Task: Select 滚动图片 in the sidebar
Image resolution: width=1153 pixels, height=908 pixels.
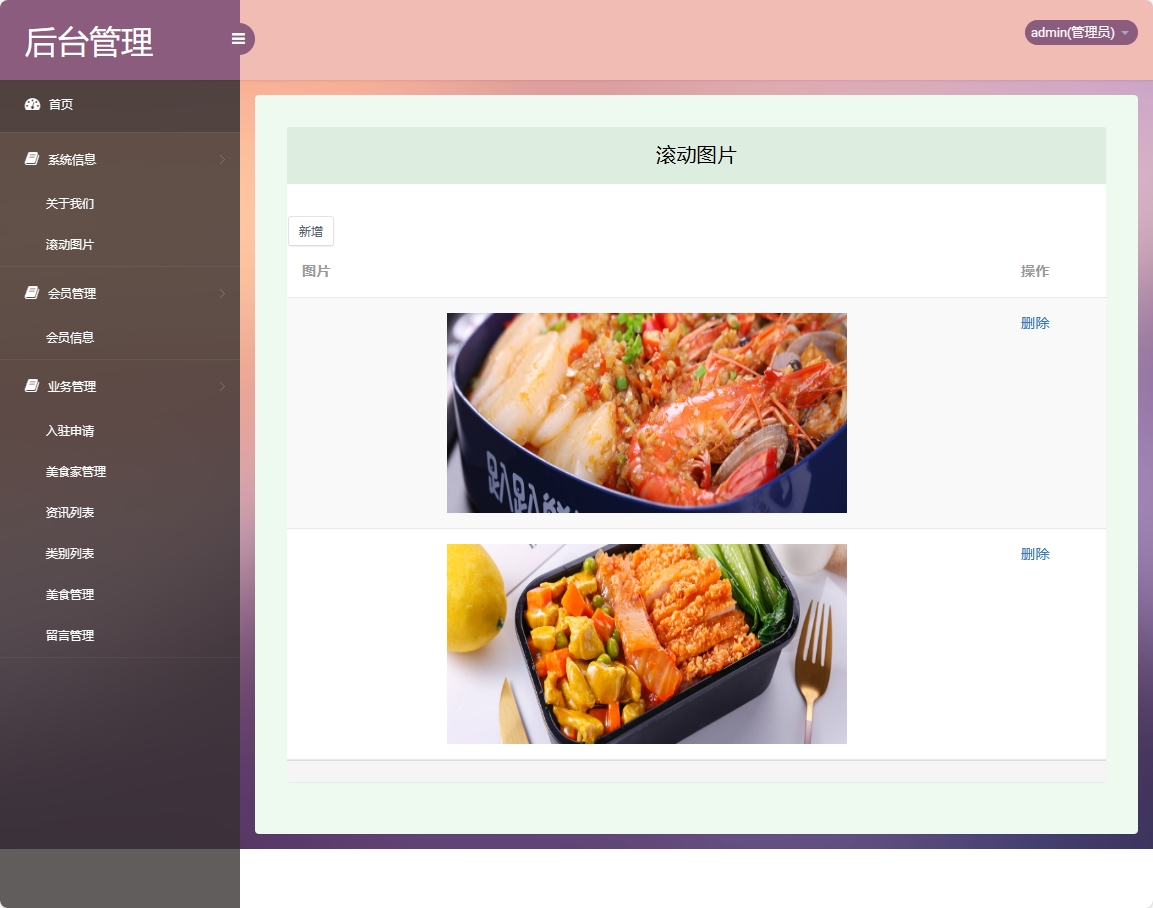Action: [x=68, y=244]
